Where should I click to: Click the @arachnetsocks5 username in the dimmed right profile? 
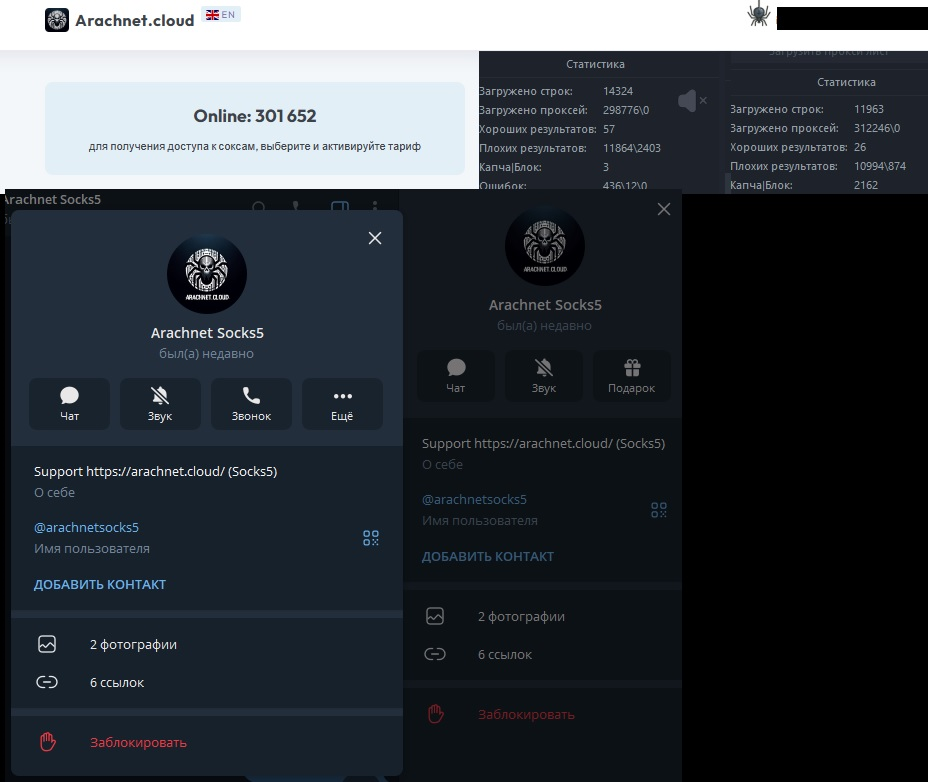click(x=474, y=500)
